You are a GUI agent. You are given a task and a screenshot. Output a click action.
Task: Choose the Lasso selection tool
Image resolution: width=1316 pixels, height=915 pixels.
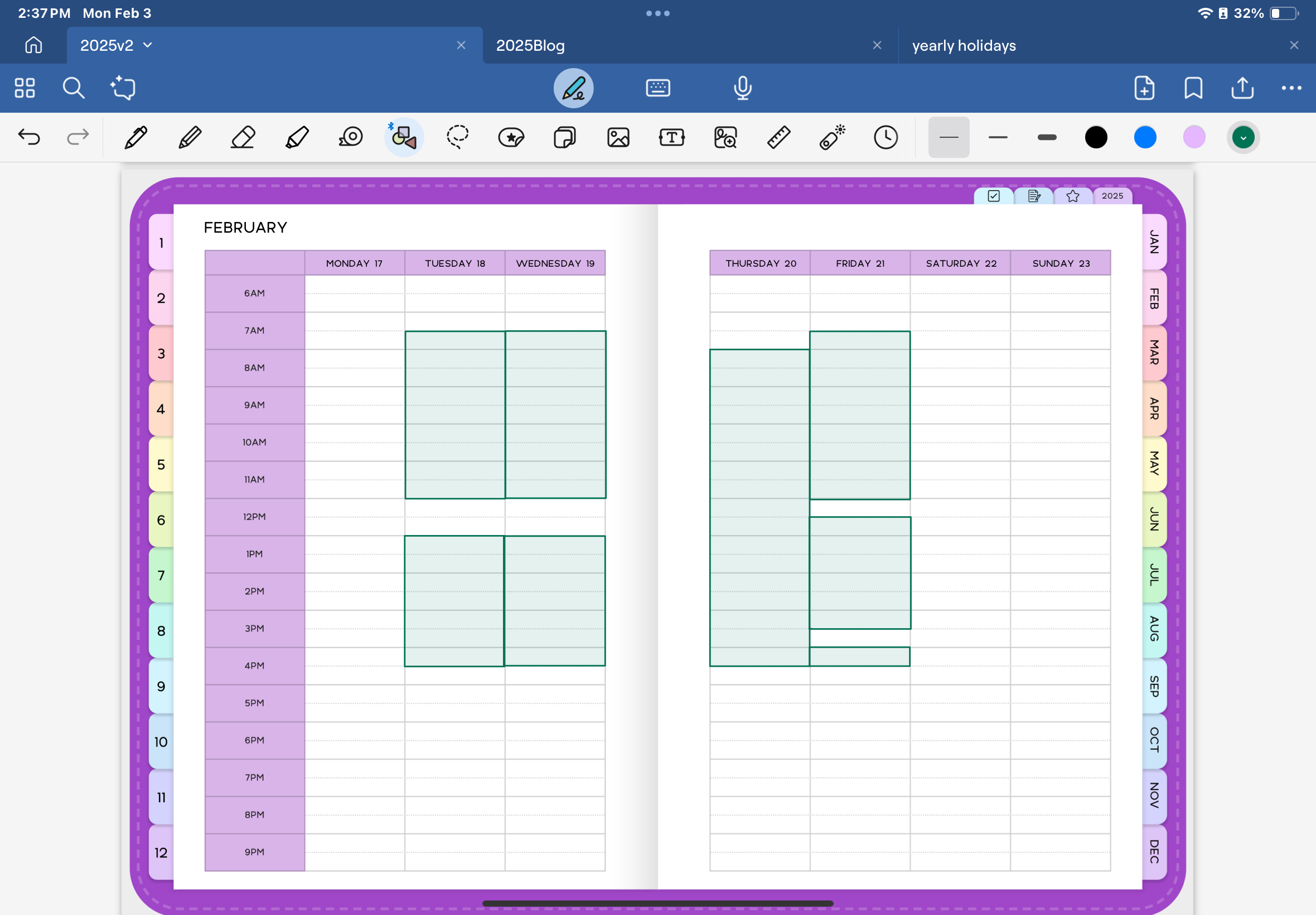click(x=458, y=138)
